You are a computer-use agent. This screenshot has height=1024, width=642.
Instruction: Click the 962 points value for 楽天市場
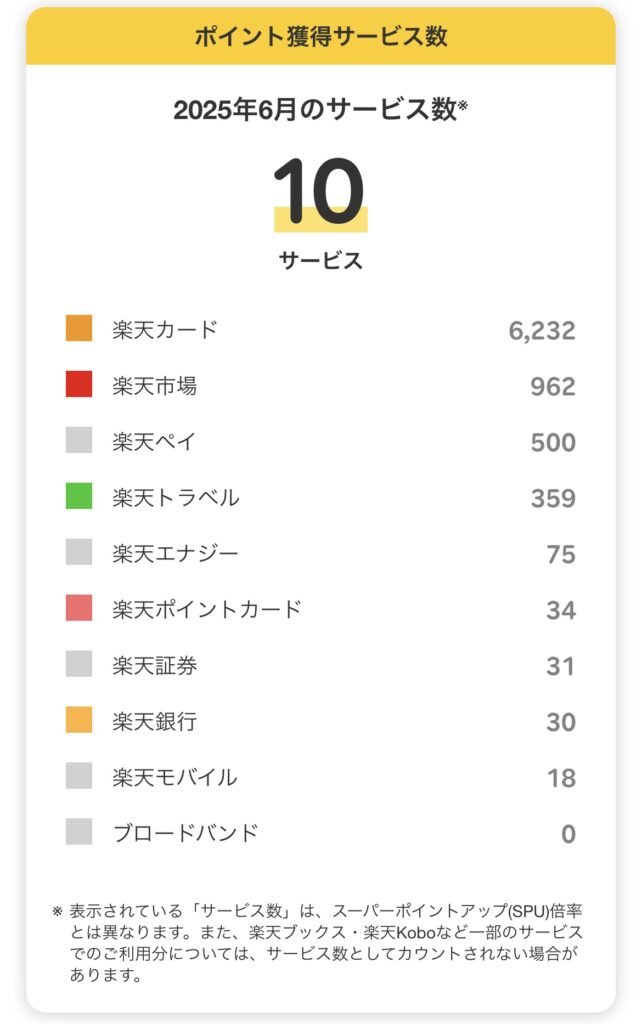coord(553,387)
